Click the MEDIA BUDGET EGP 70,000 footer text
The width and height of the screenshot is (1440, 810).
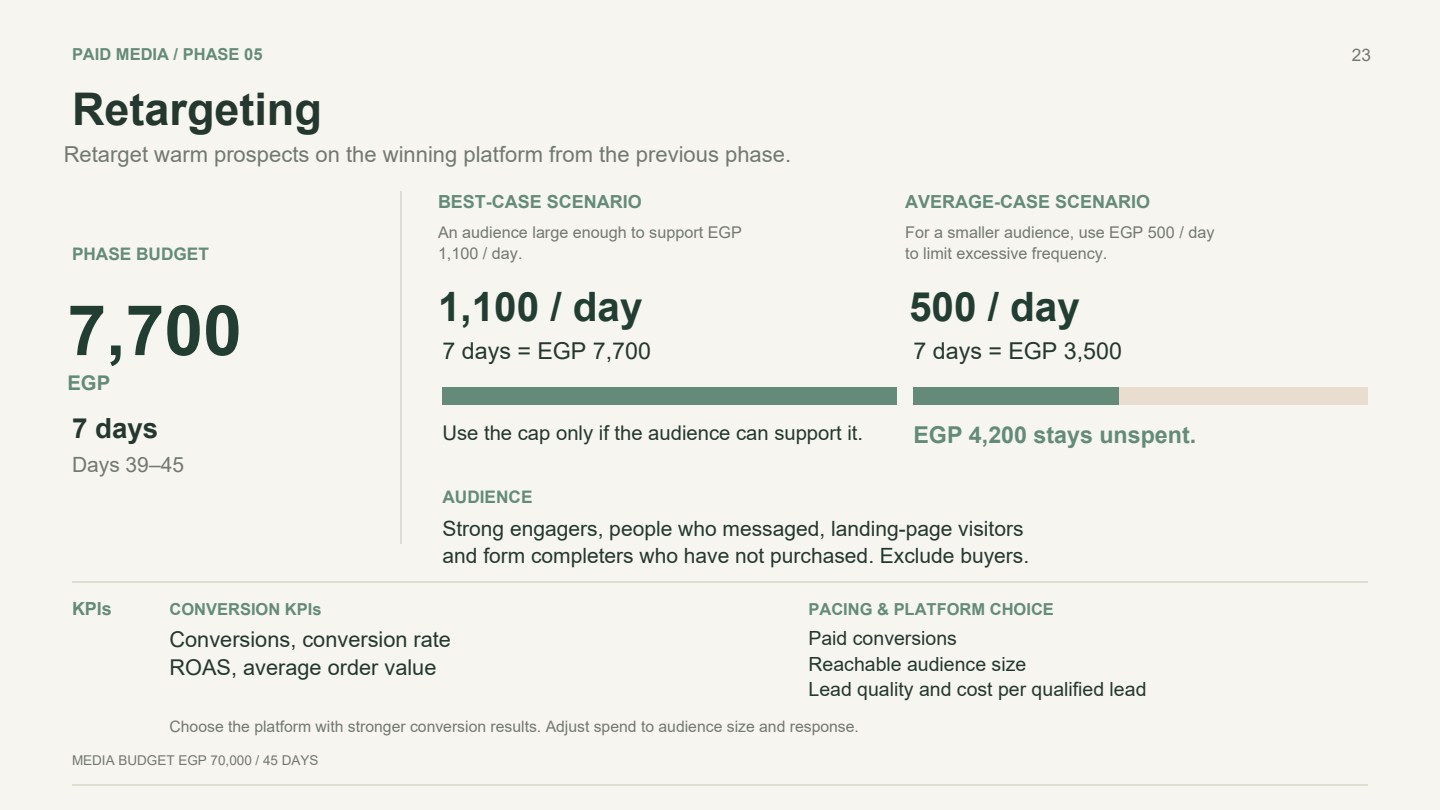(x=195, y=761)
